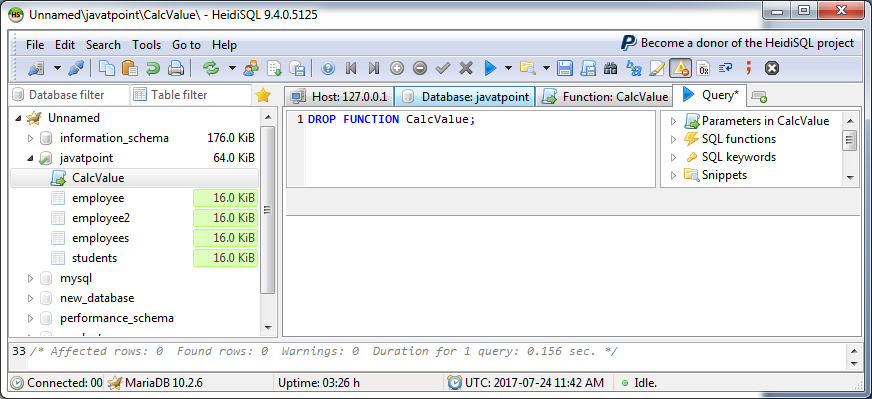
Task: Expand SQL keywords helper node
Action: point(674,157)
